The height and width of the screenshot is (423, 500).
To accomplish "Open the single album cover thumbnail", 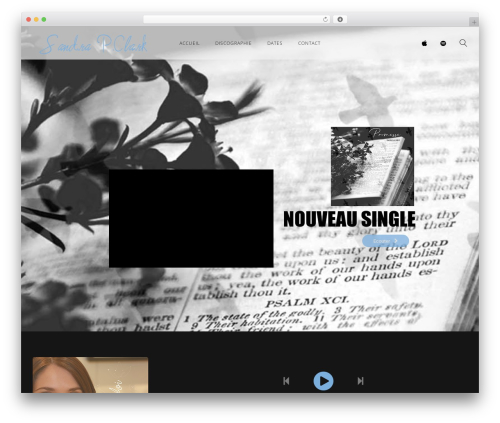I will click(x=372, y=166).
